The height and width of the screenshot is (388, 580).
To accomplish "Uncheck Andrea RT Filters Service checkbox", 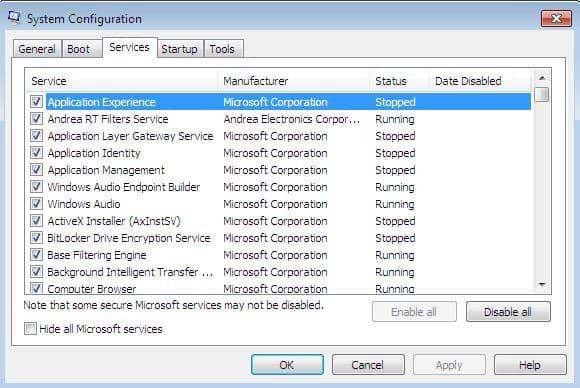I will pyautogui.click(x=36, y=118).
